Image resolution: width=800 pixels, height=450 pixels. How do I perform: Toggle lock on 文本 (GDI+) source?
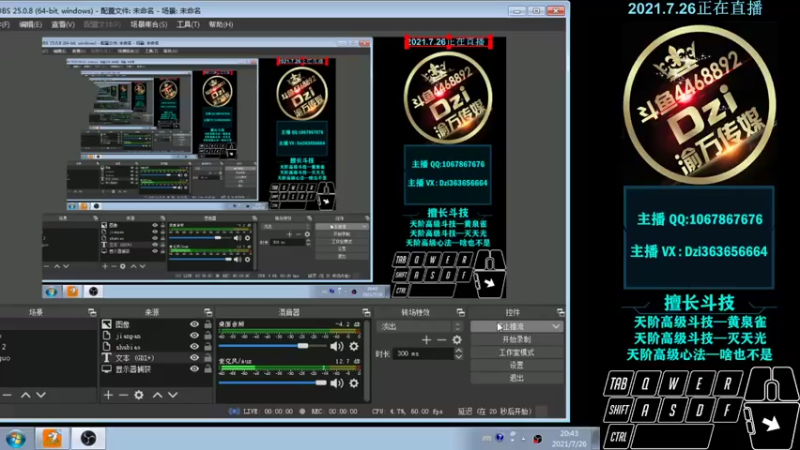point(208,358)
